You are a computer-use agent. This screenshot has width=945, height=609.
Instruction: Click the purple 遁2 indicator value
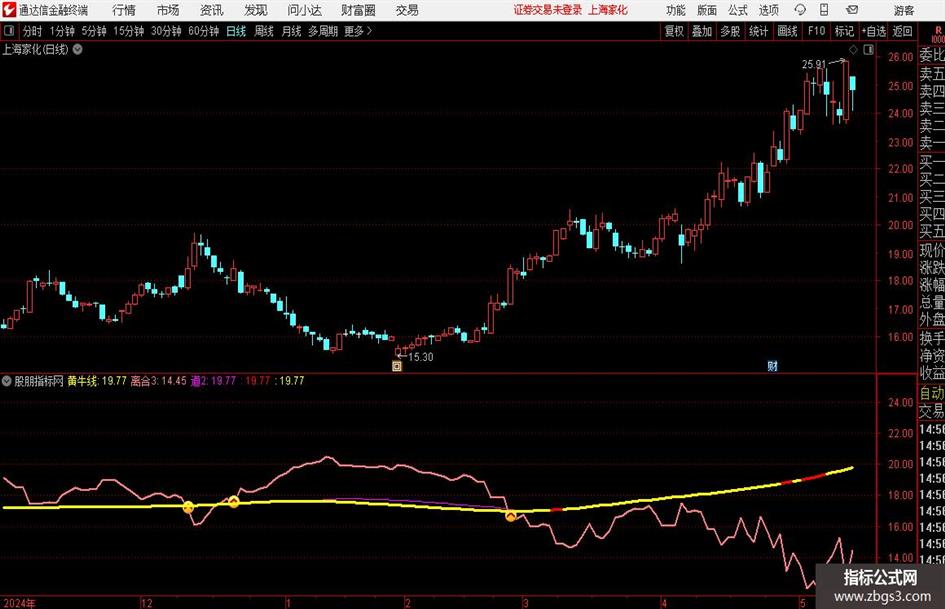click(x=213, y=381)
